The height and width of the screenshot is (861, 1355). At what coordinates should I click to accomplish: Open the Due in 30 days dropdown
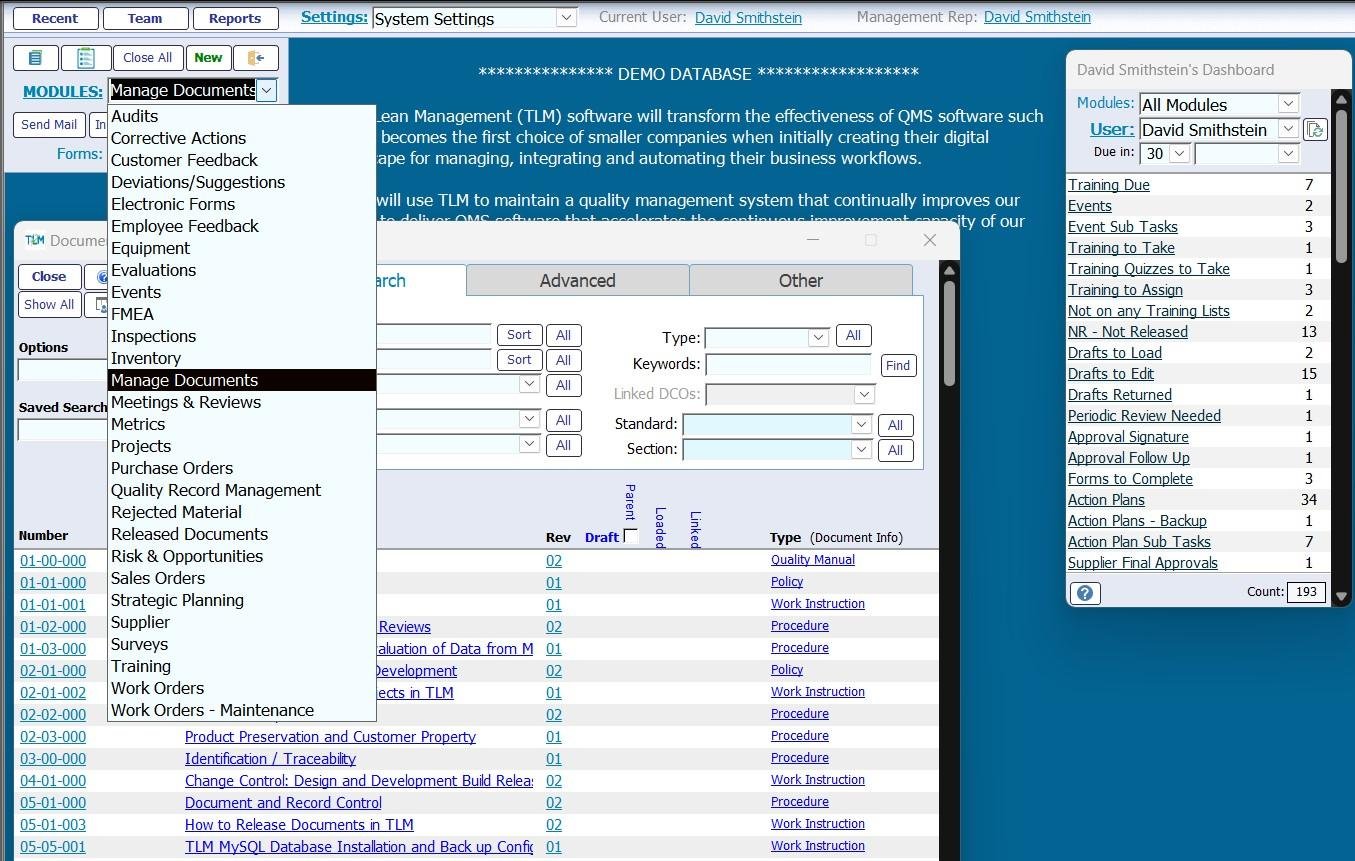tap(1179, 154)
